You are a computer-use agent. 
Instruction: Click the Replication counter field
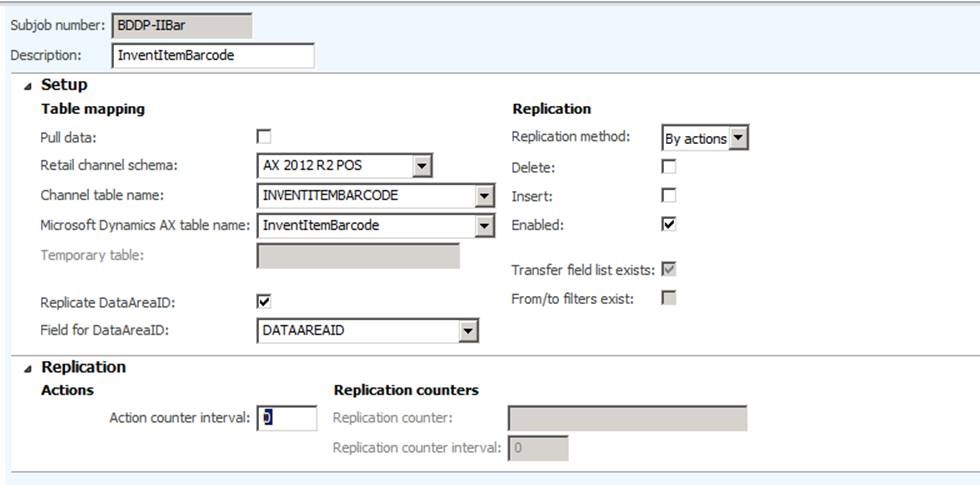coord(627,418)
